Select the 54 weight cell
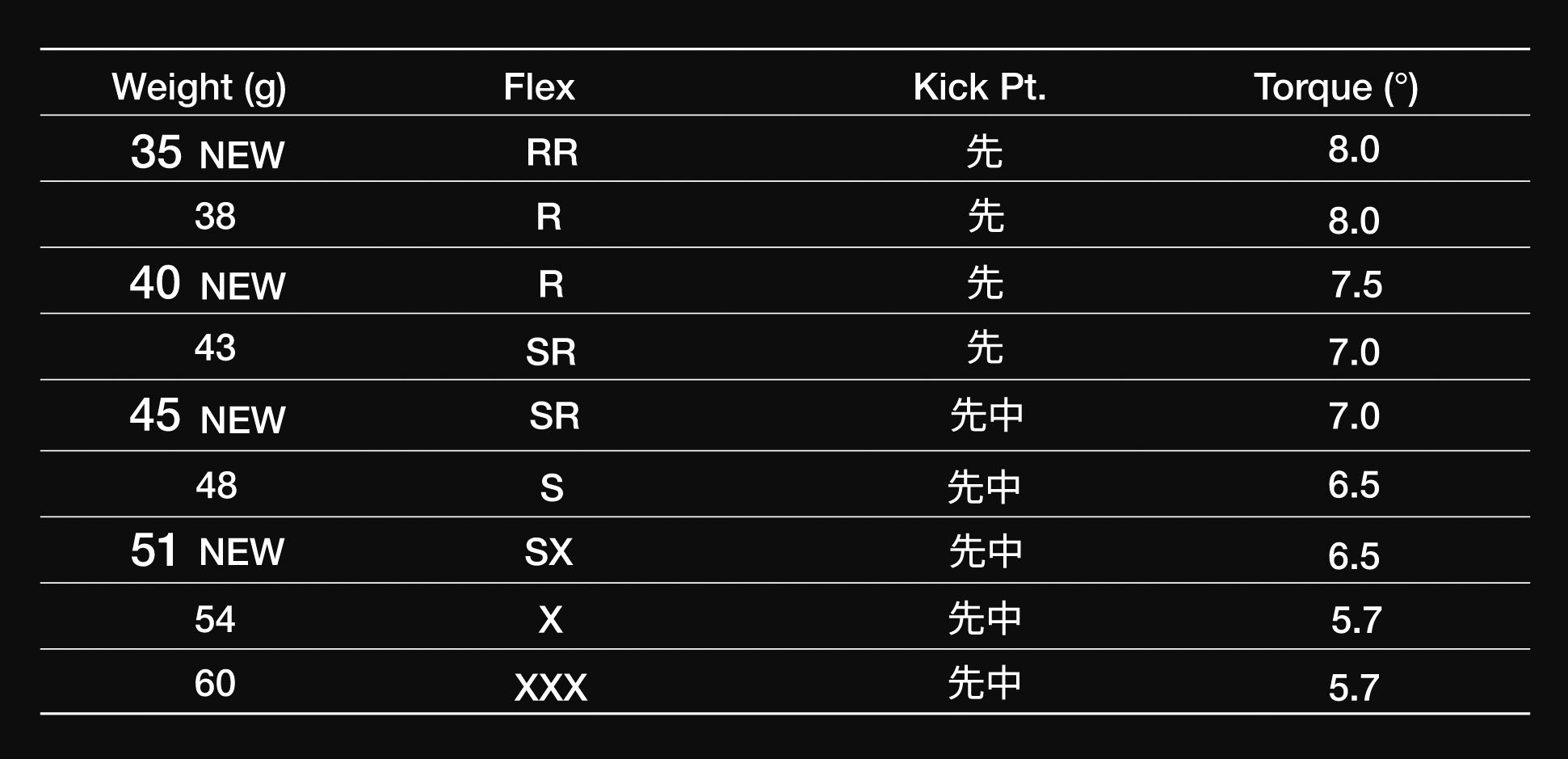 215,619
